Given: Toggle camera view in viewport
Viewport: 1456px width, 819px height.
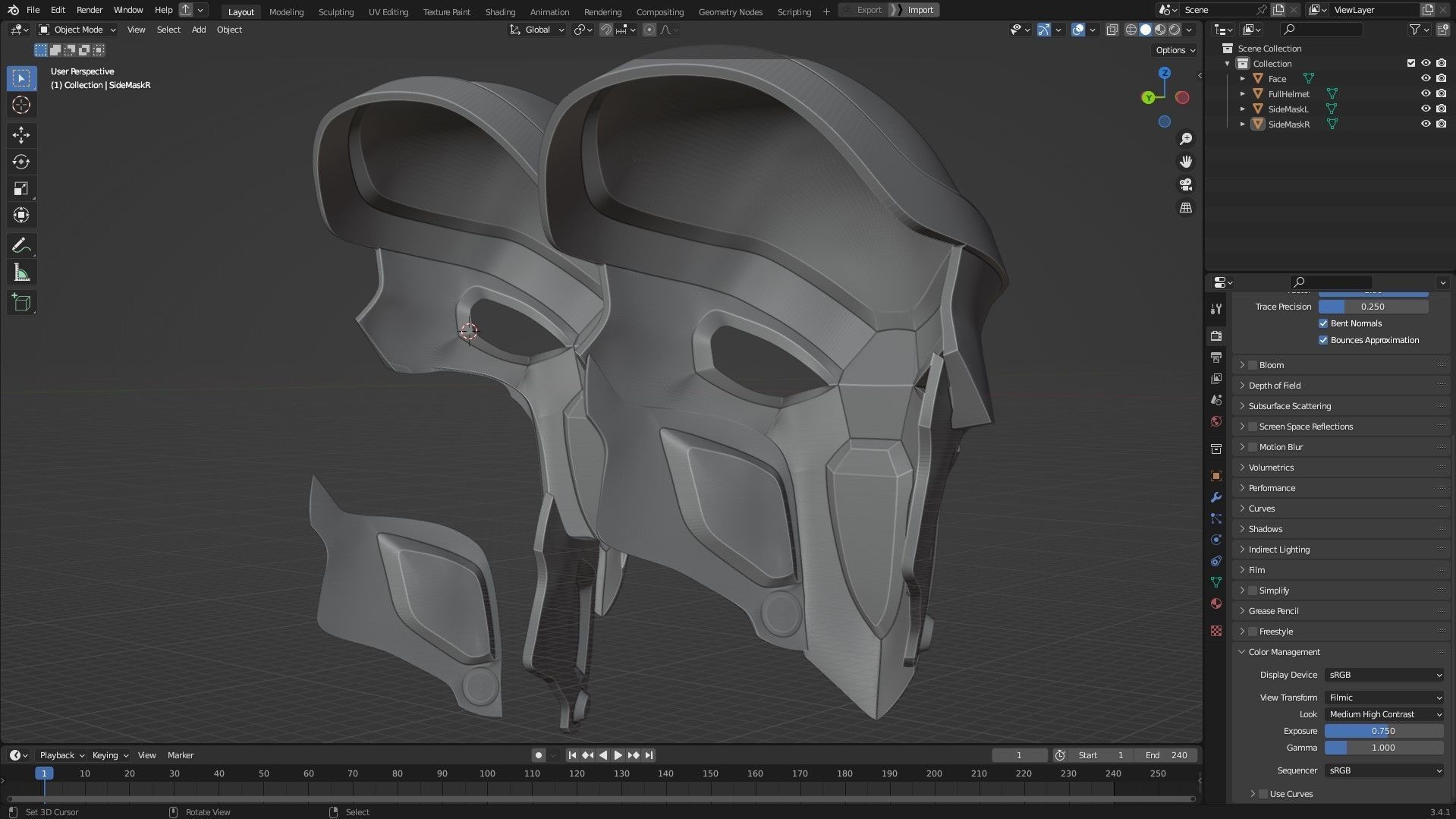Looking at the screenshot, I should pyautogui.click(x=1185, y=184).
